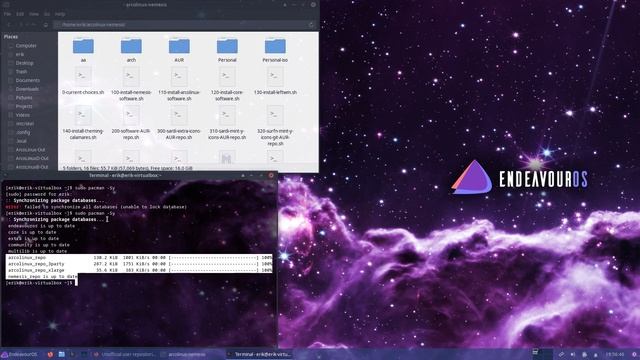The width and height of the screenshot is (640, 360).
Task: Open the 'aa' folder in file manager
Action: (x=83, y=49)
